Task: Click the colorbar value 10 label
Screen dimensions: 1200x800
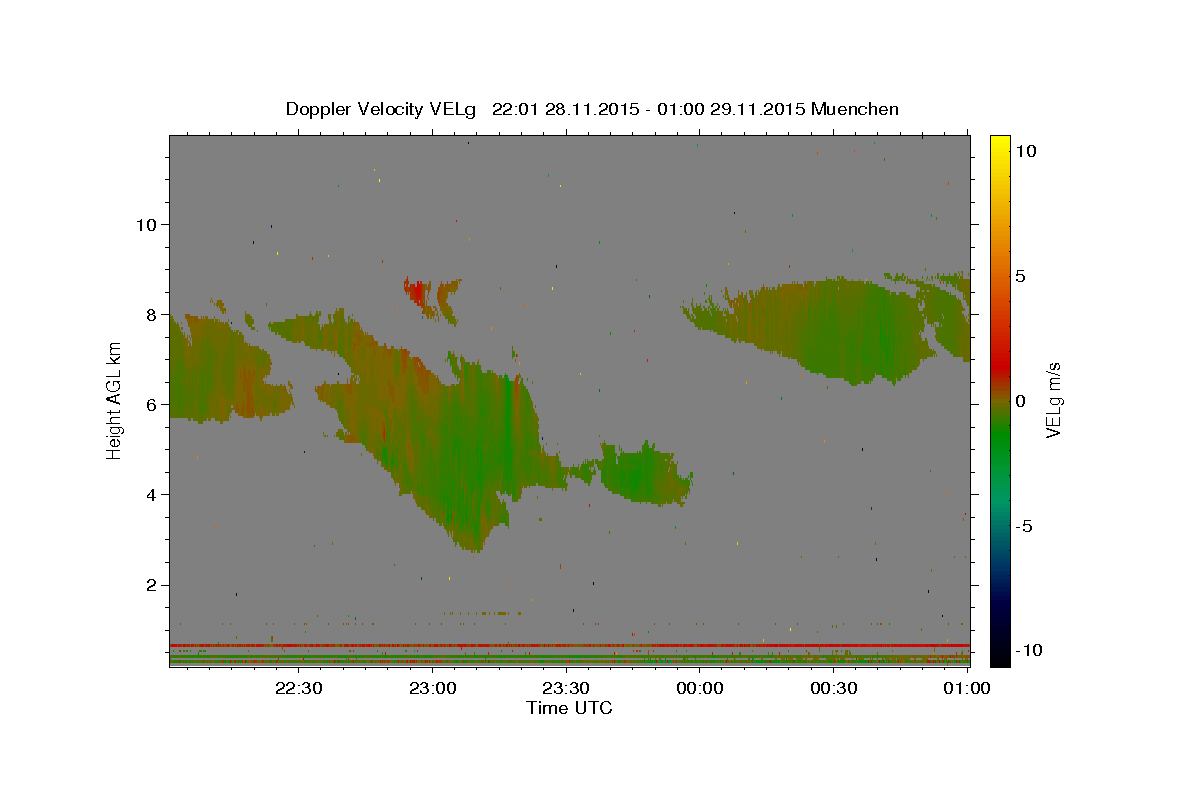Action: click(x=1025, y=150)
